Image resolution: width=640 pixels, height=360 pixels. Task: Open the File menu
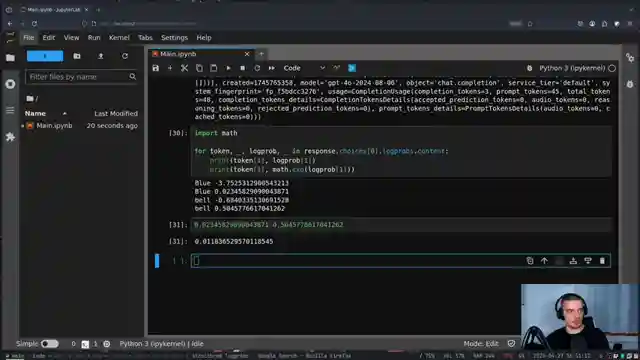coord(29,38)
